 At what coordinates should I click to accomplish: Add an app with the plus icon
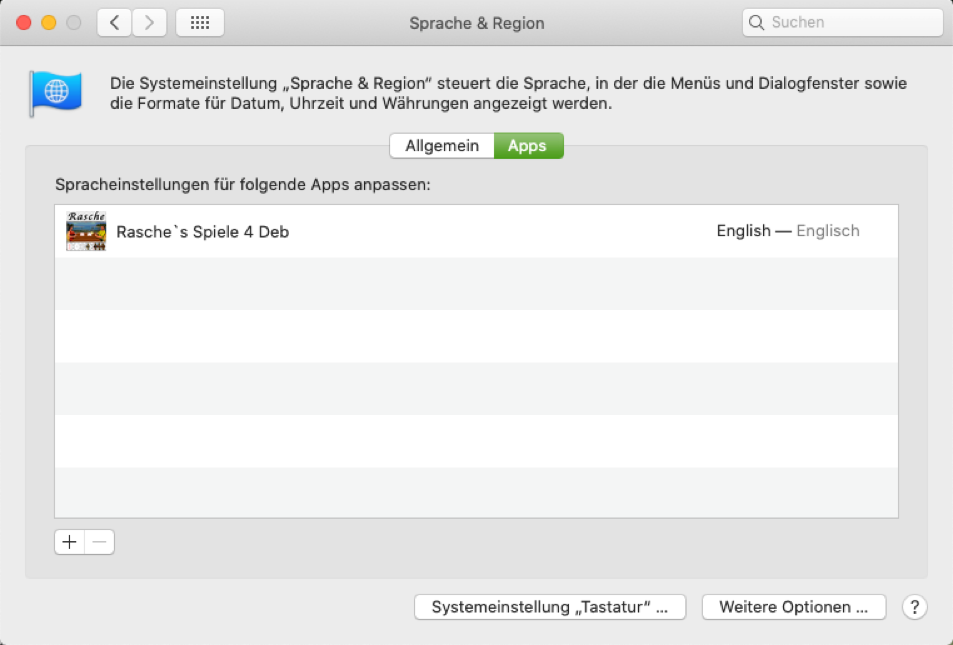[x=69, y=541]
